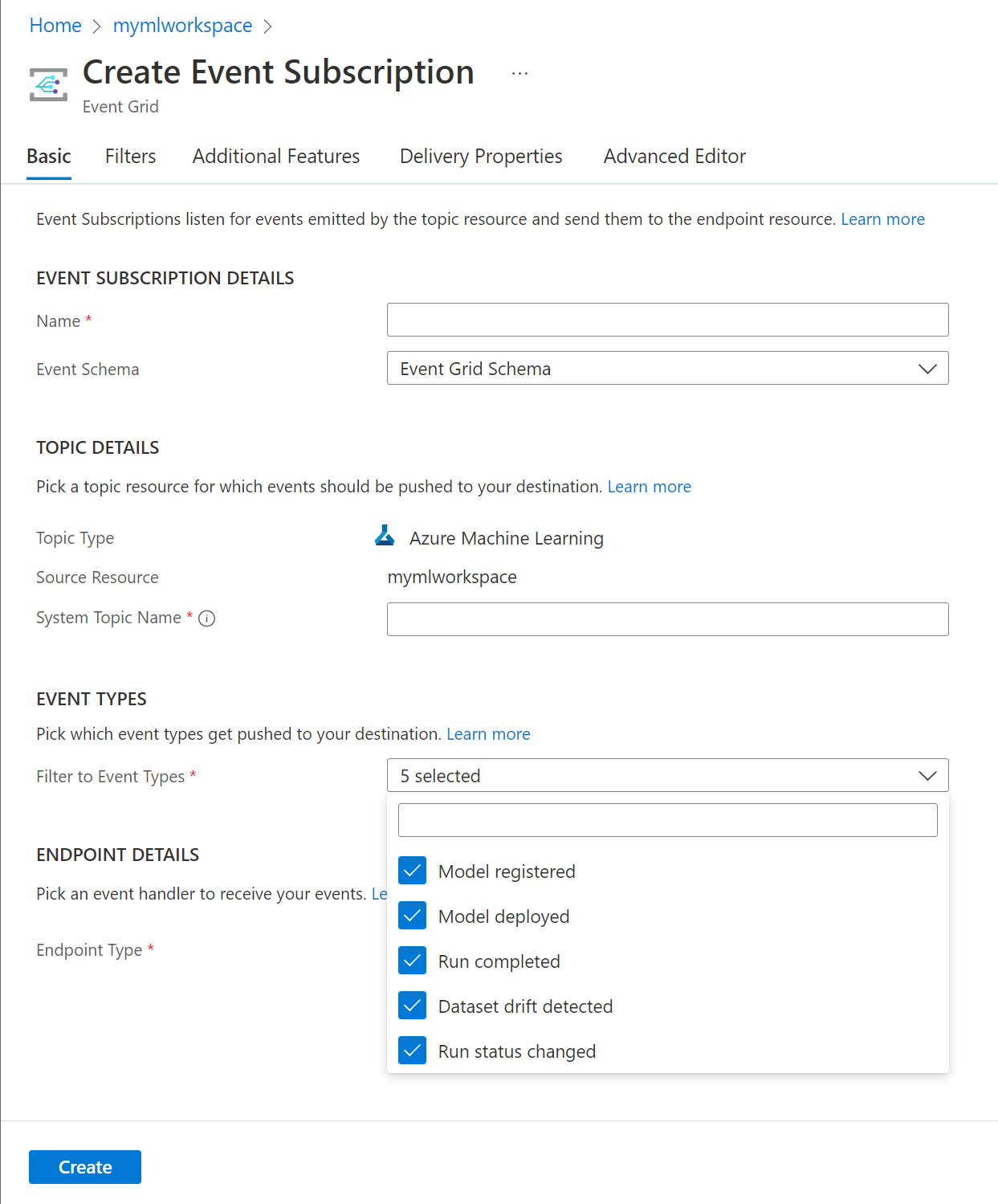This screenshot has height=1204, width=998.
Task: Open the Additional Features tab
Action: point(275,157)
